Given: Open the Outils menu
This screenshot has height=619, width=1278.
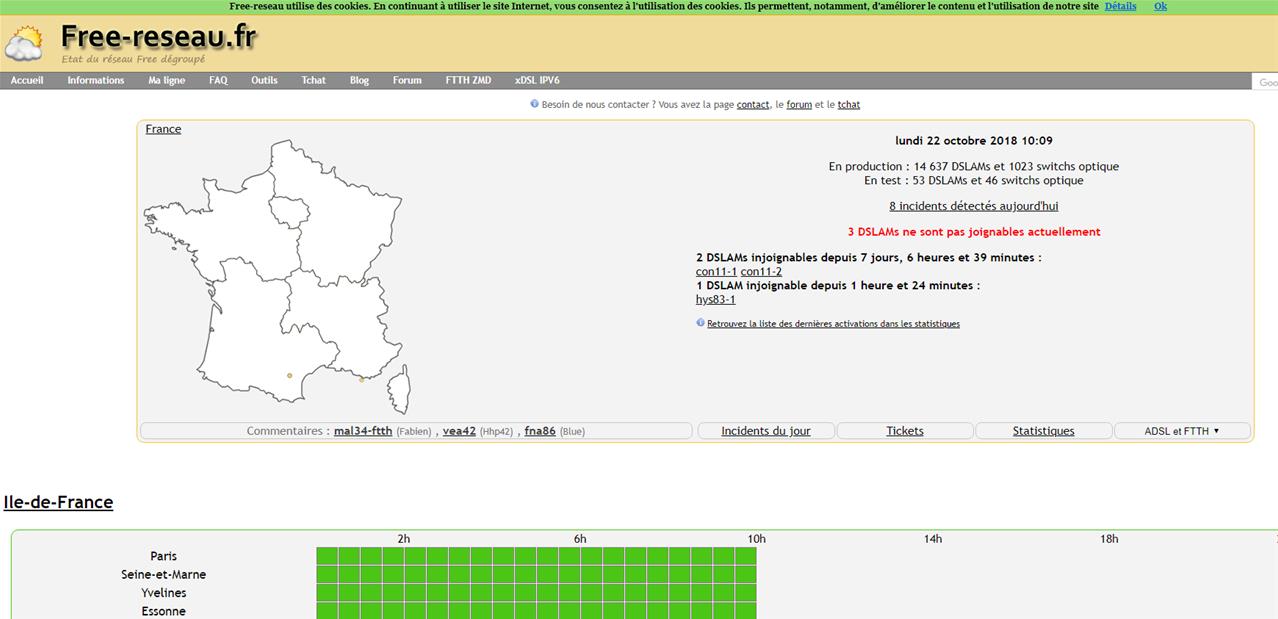Looking at the screenshot, I should 264,81.
